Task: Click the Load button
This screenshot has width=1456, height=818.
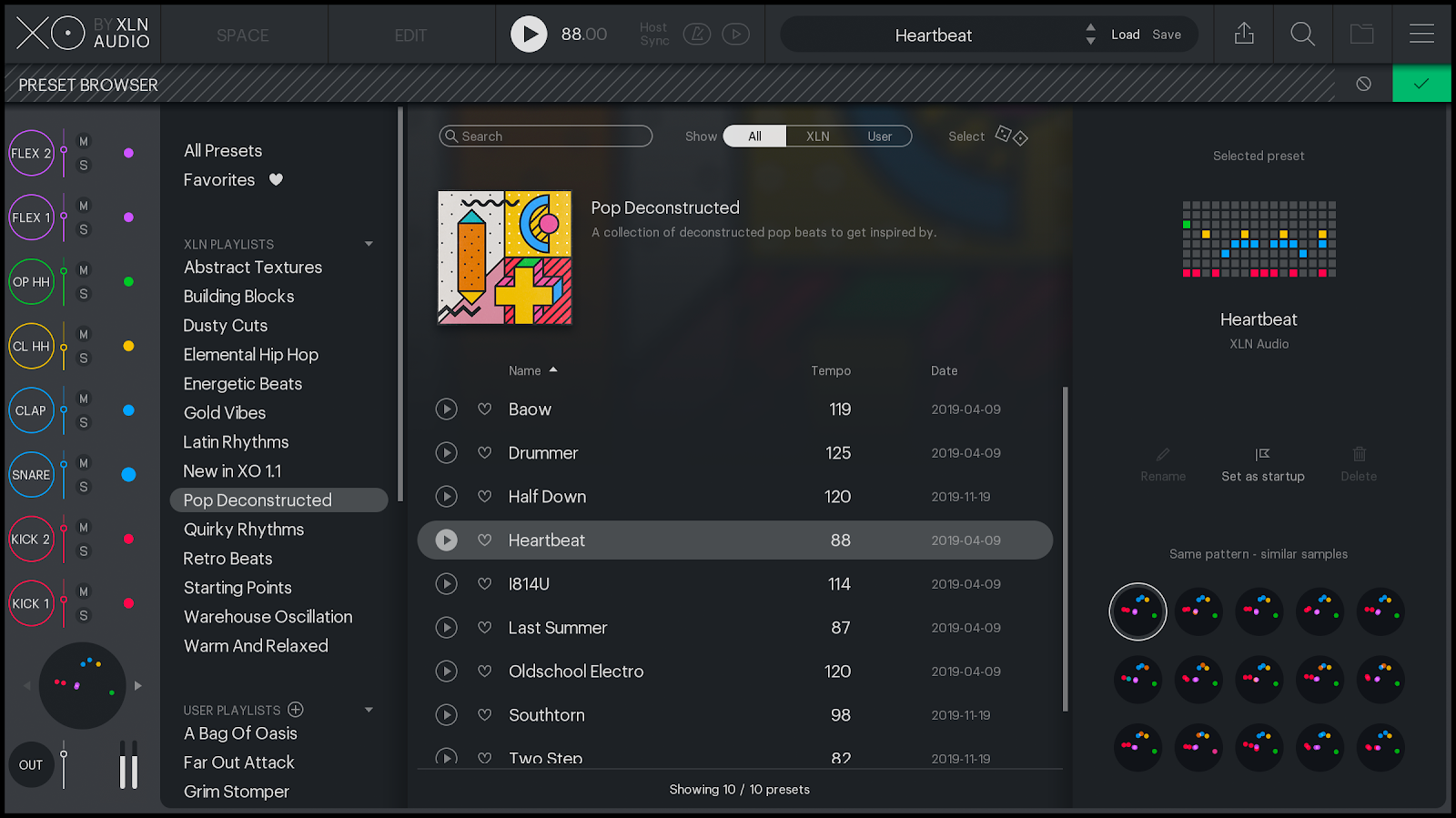Action: [x=1125, y=35]
